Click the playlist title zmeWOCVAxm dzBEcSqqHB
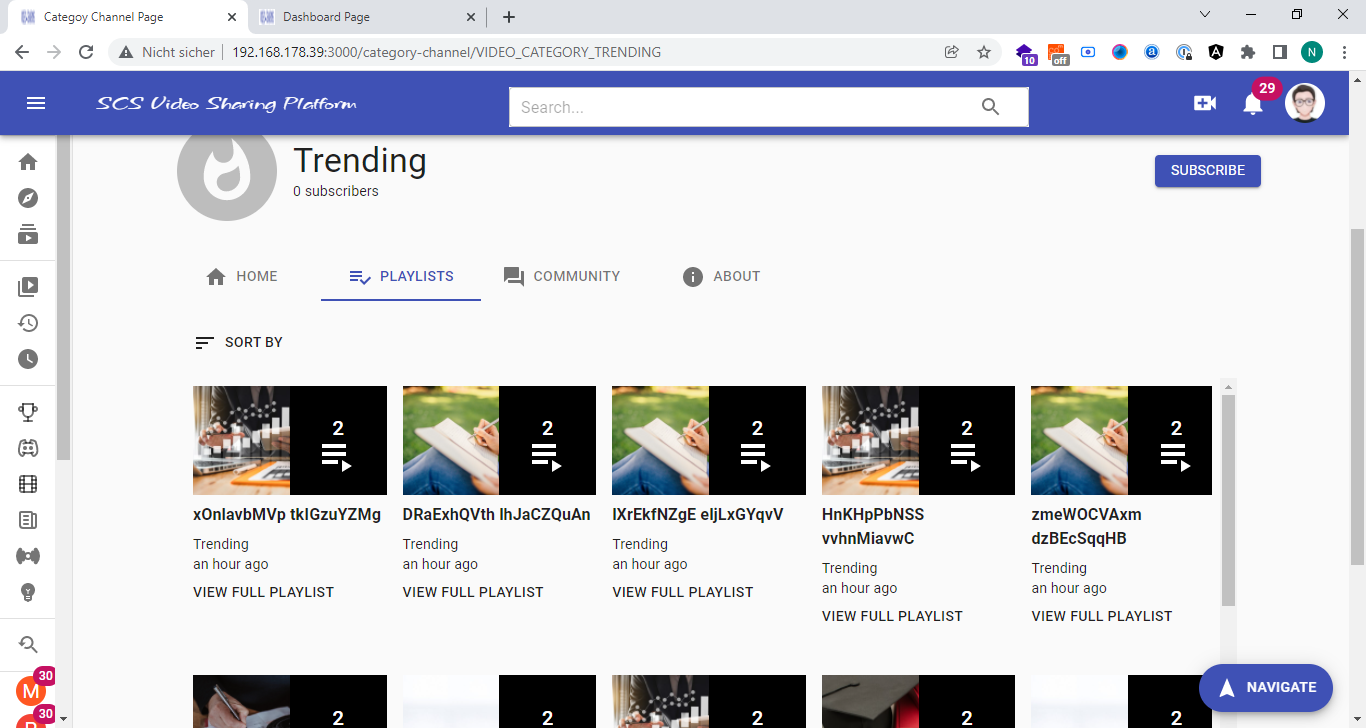 point(1086,527)
